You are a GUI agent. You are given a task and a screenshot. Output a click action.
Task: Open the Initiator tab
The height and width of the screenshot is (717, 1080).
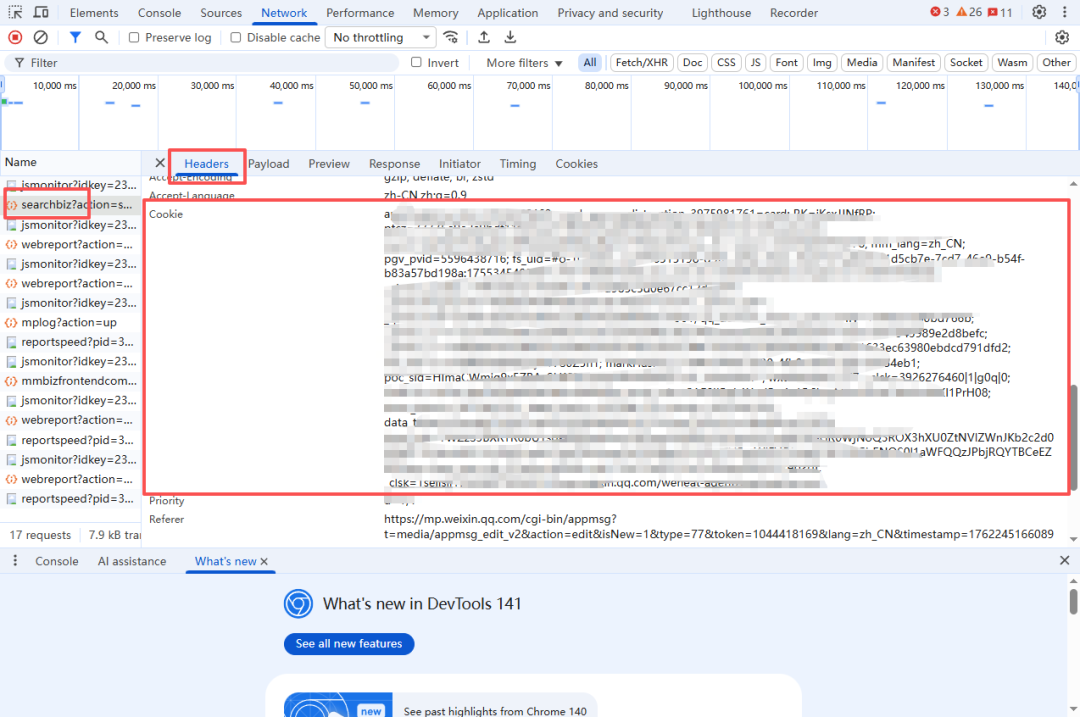459,163
